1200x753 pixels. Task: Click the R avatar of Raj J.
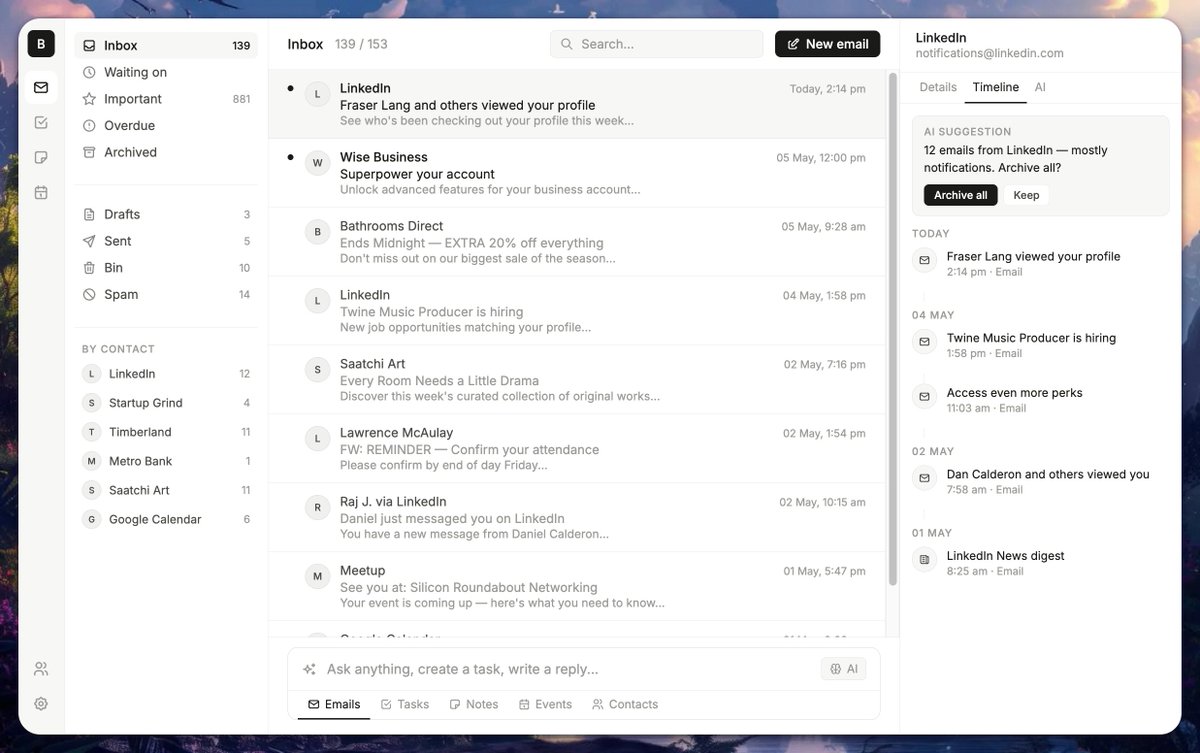pos(317,508)
